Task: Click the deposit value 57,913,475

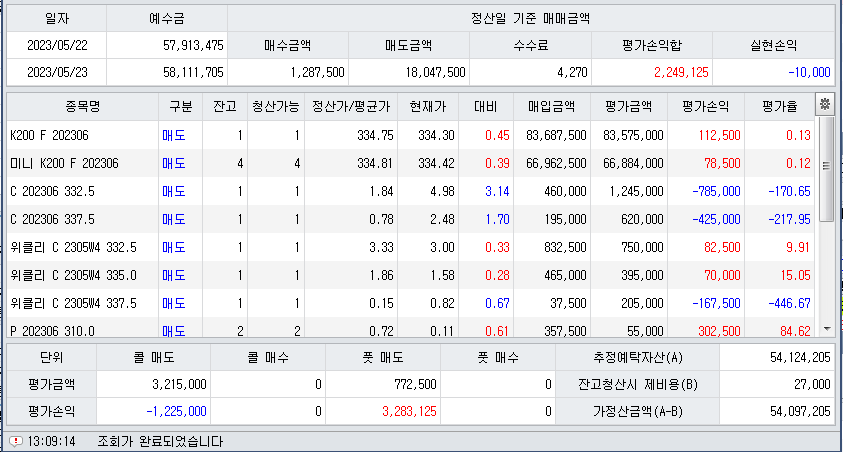Action: point(193,45)
